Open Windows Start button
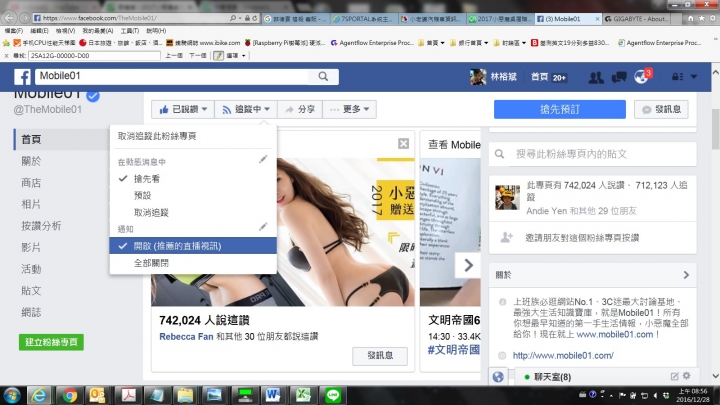 (11, 395)
